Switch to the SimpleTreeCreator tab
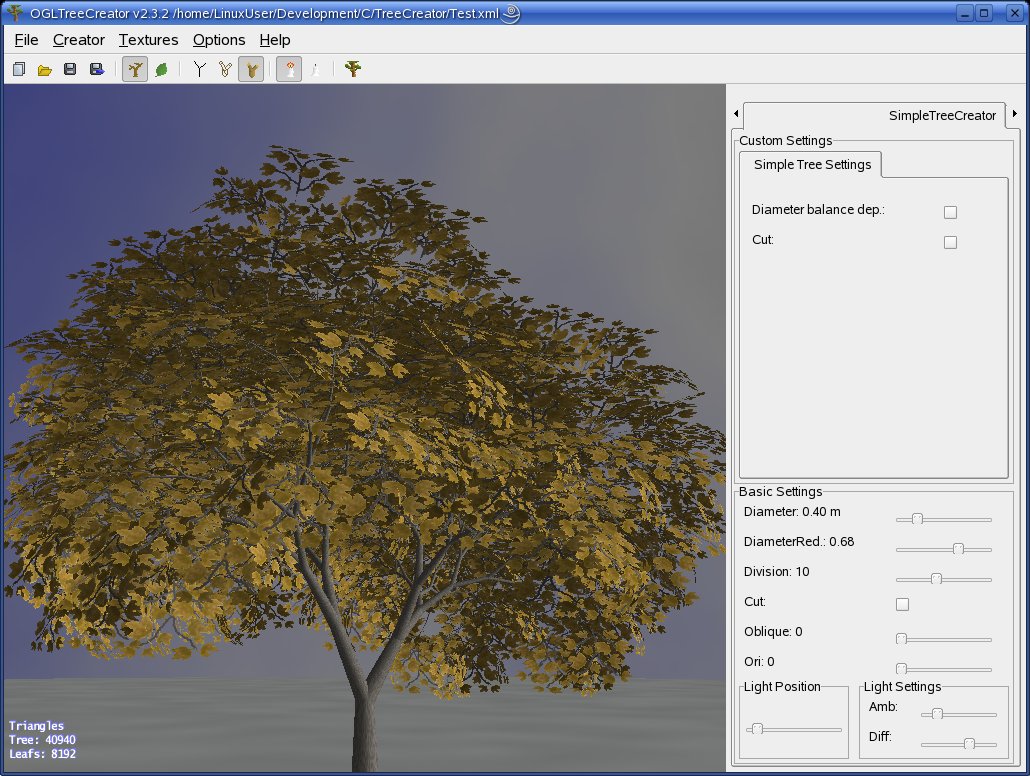 coord(941,116)
